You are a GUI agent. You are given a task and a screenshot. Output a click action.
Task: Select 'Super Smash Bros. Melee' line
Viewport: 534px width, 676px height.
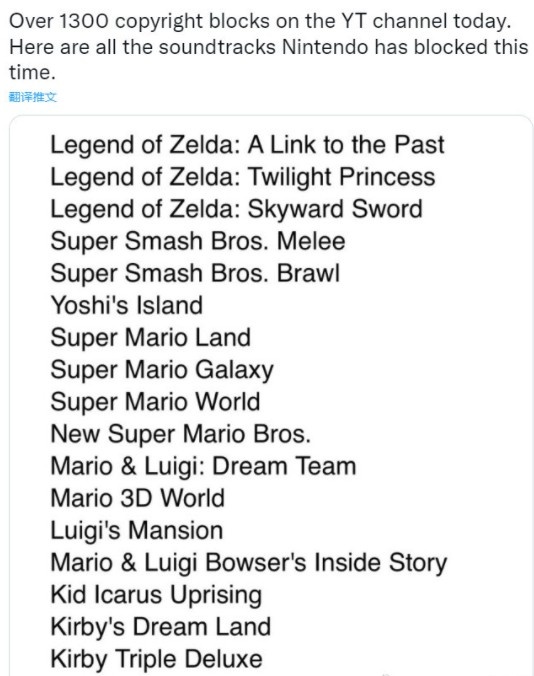198,241
